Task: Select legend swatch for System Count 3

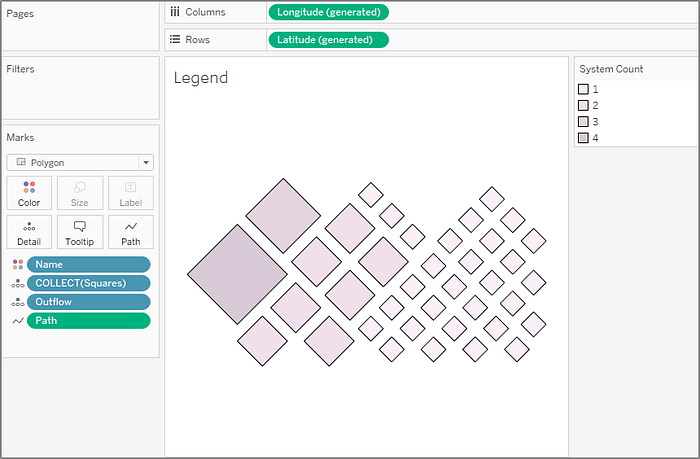Action: pyautogui.click(x=583, y=121)
